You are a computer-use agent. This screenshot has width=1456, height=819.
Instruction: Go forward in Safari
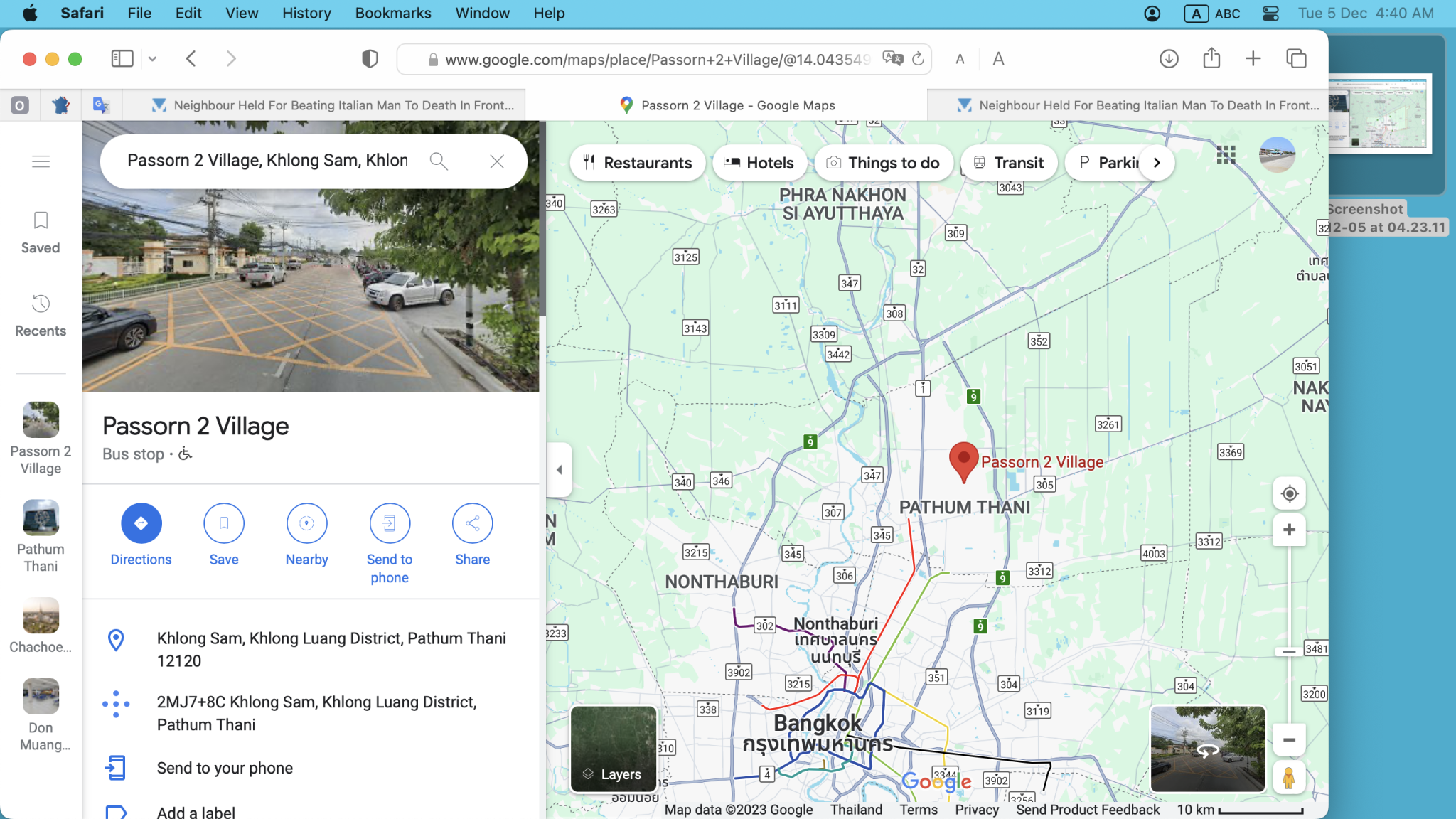coord(230,58)
